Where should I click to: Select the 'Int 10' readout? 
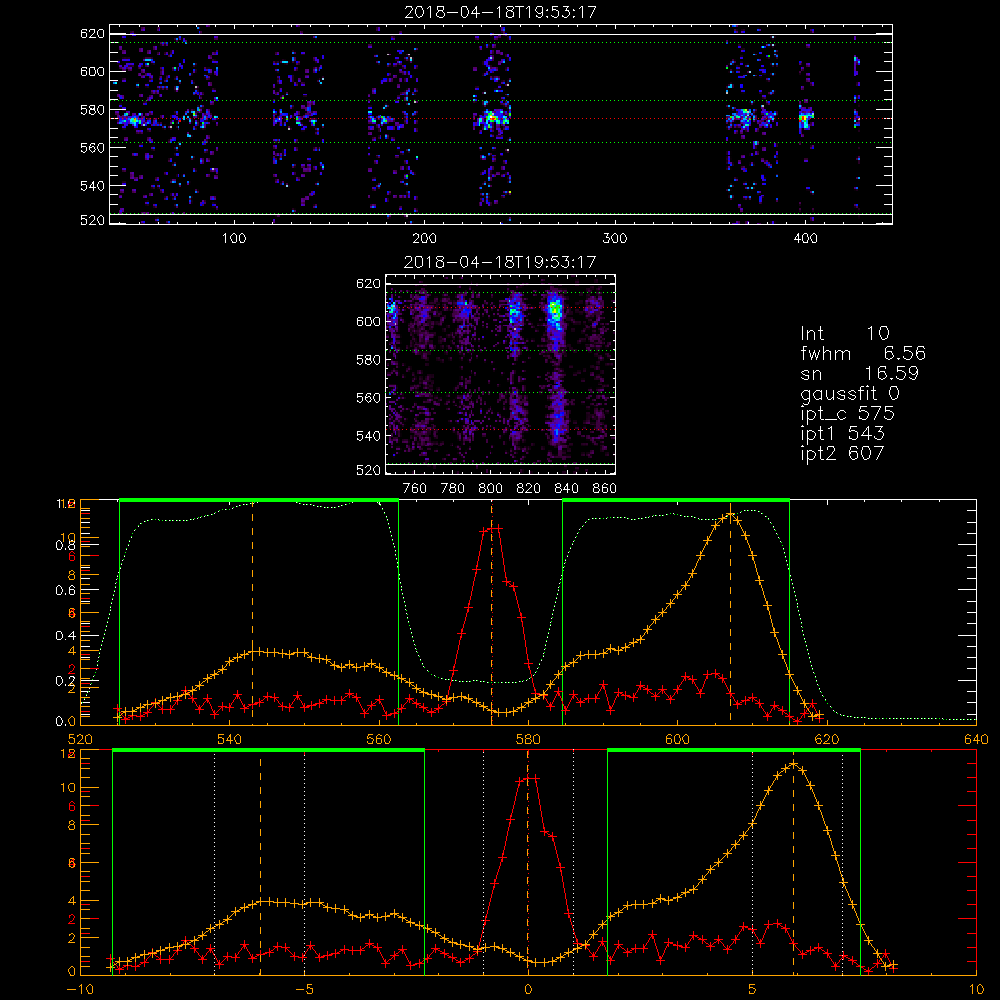pyautogui.click(x=844, y=334)
